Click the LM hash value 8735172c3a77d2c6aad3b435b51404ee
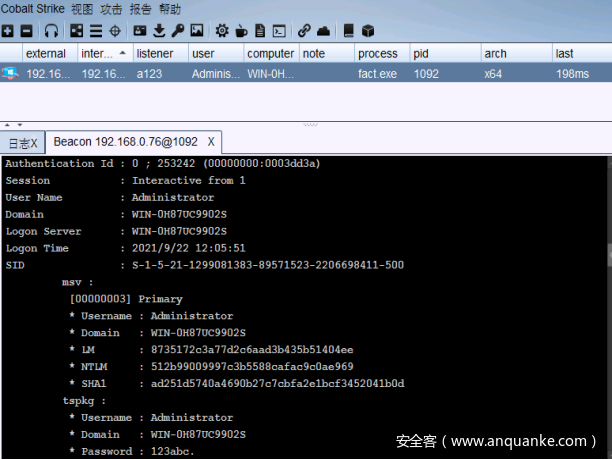The width and height of the screenshot is (612, 460). pyautogui.click(x=252, y=350)
